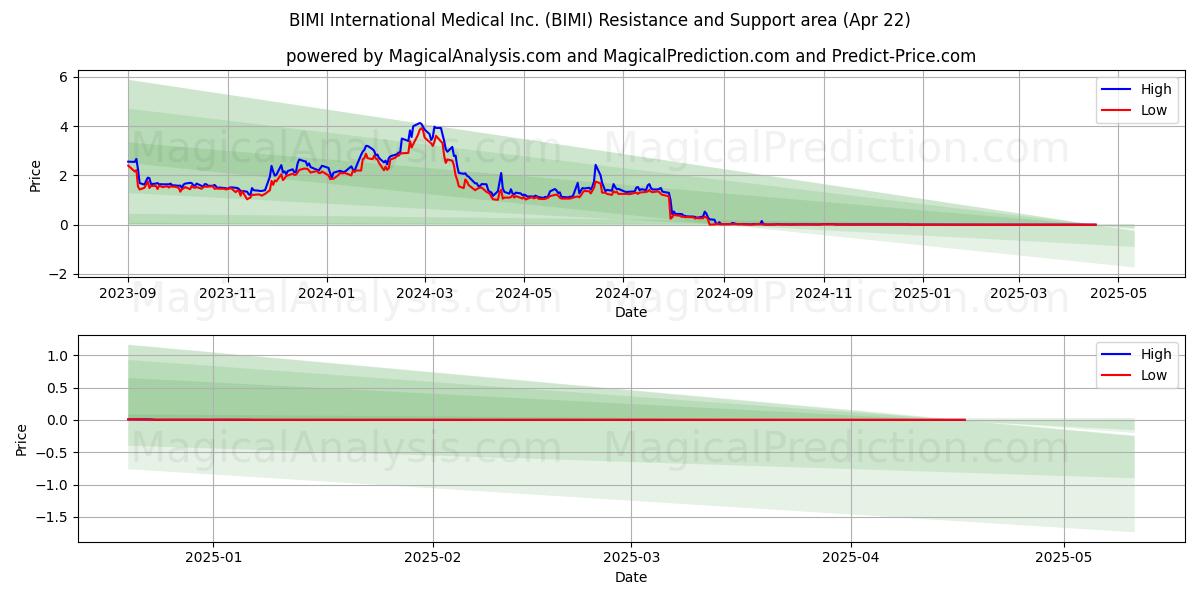
Task: Click the '2023-11' x-axis label
Action: (228, 293)
